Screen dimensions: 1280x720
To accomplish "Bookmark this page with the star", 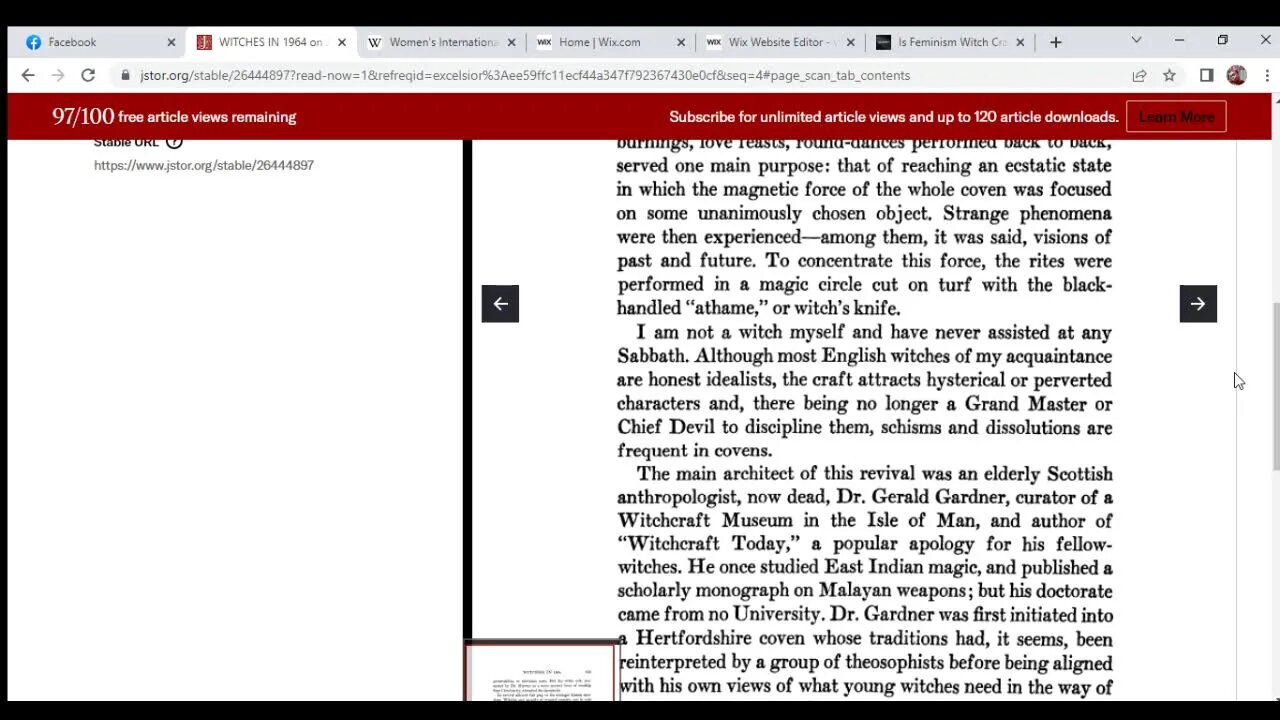I will pos(1169,75).
